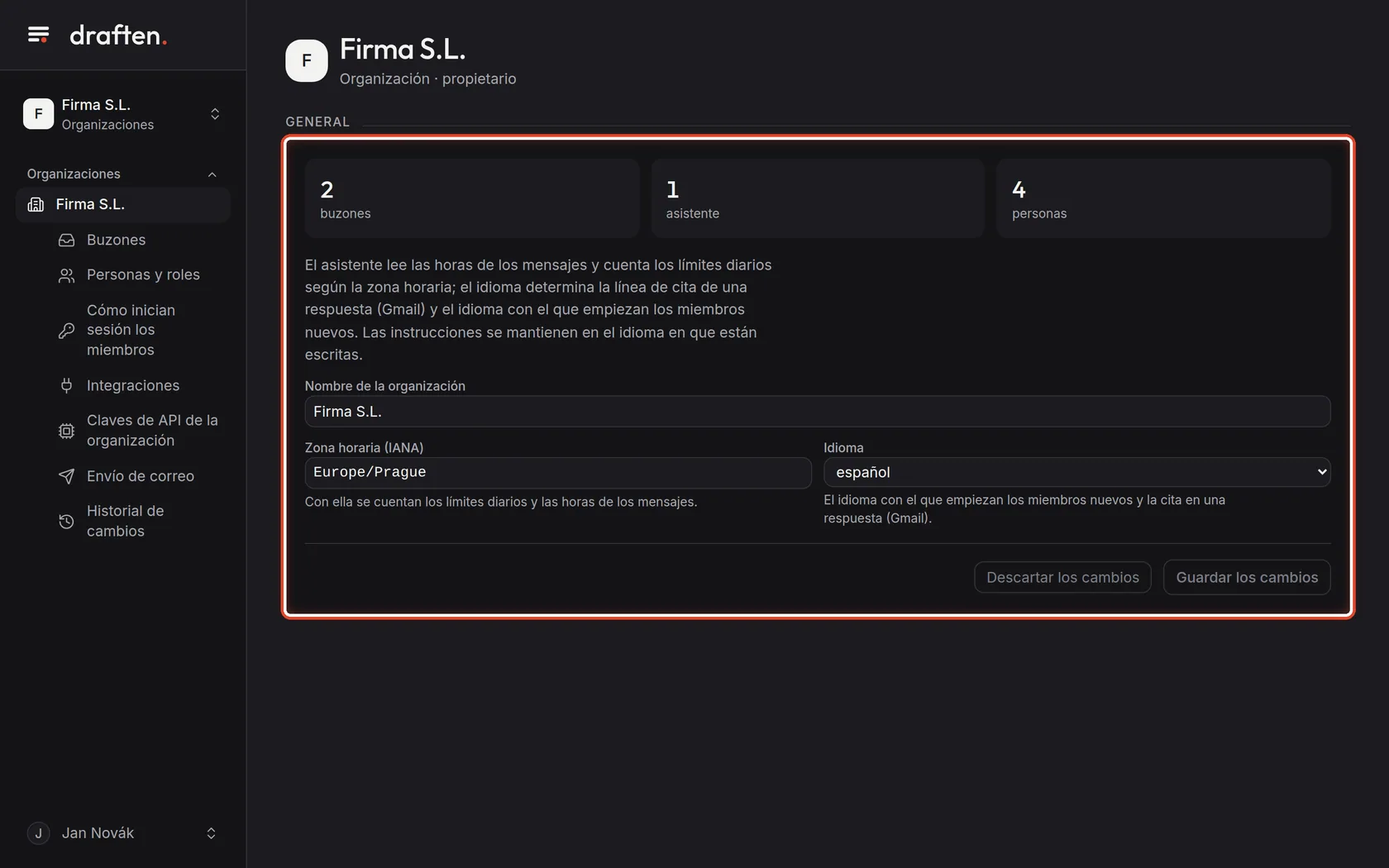Collapse the Organizaciones section
This screenshot has height=868, width=1389.
212,174
